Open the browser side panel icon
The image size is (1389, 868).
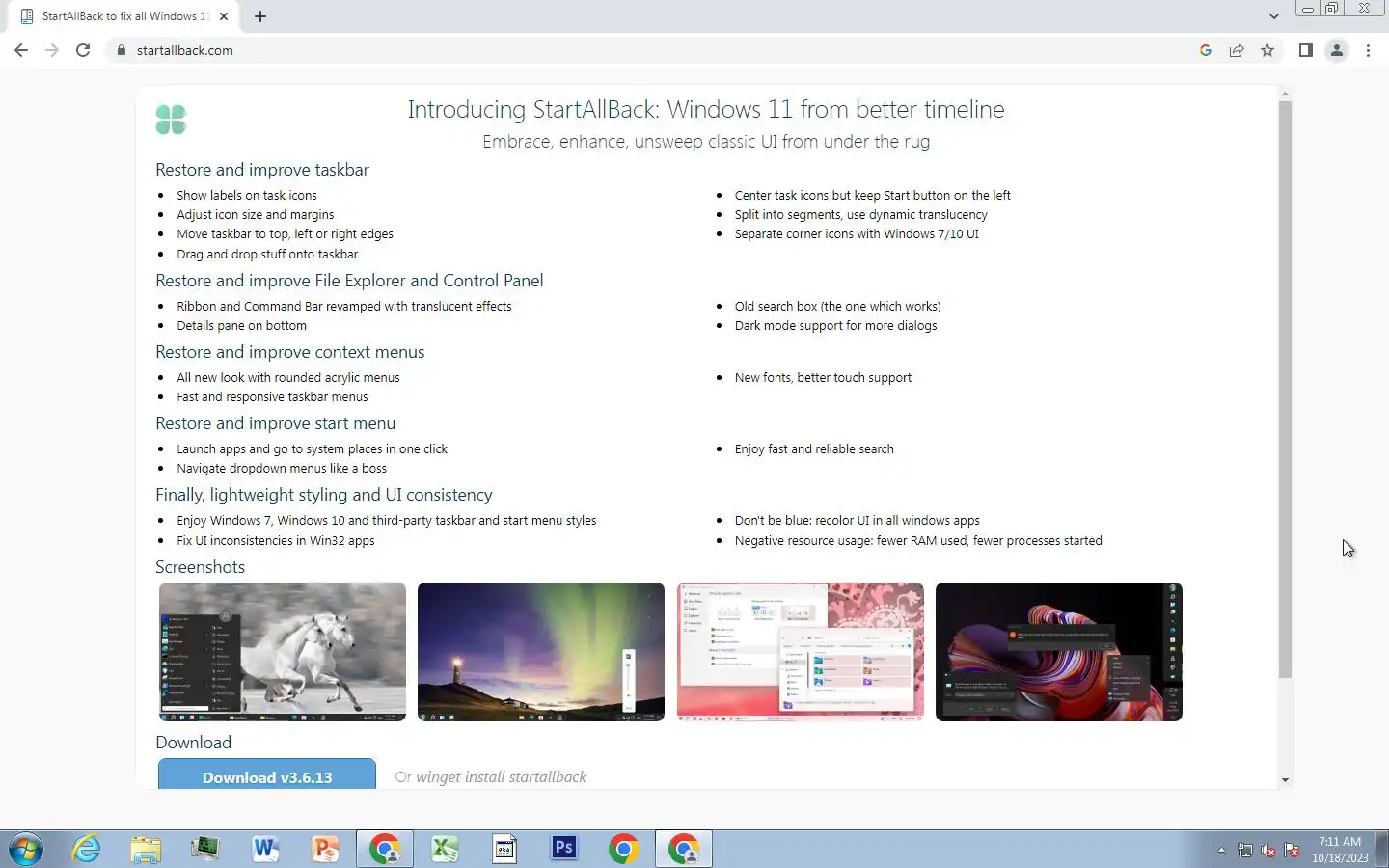point(1305,50)
